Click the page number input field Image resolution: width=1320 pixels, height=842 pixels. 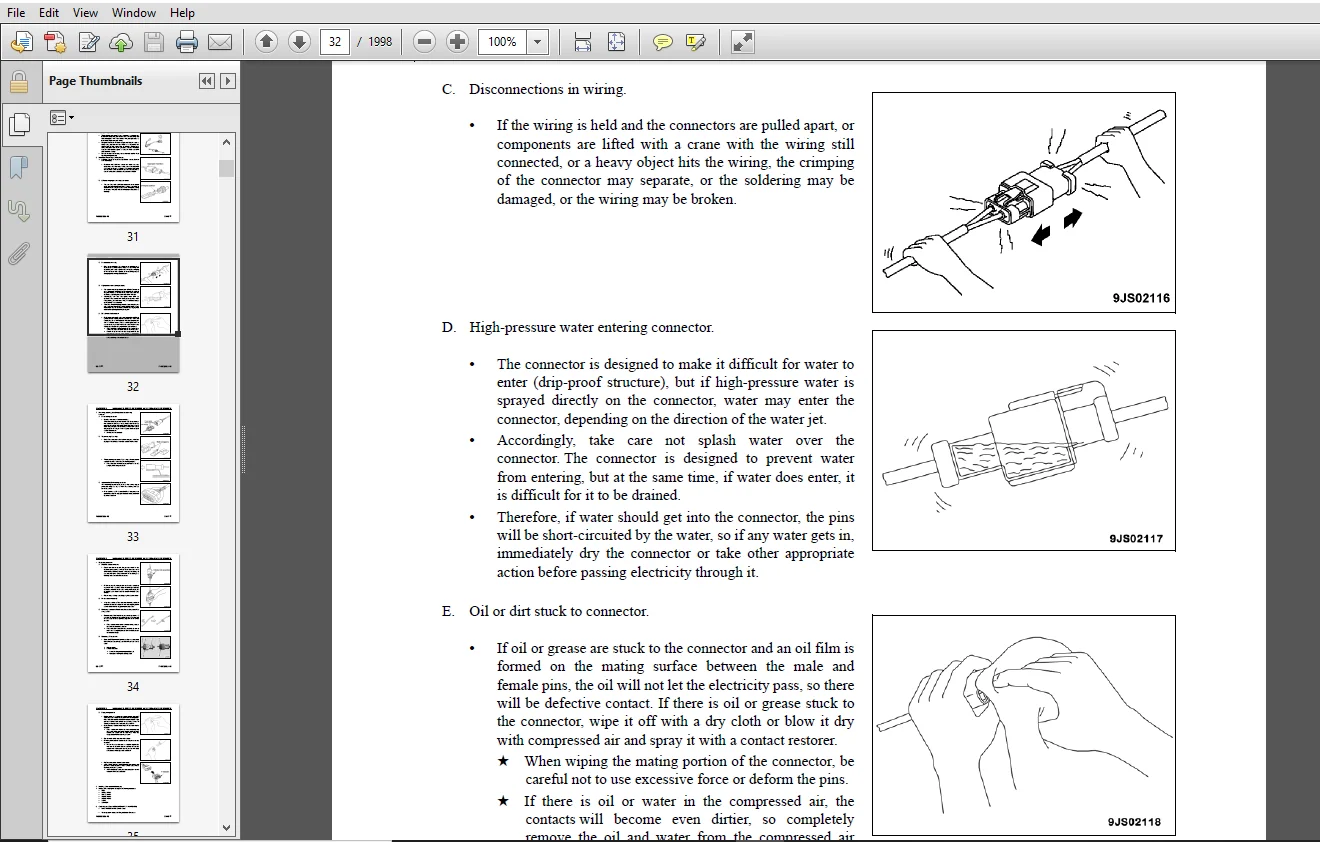[335, 42]
